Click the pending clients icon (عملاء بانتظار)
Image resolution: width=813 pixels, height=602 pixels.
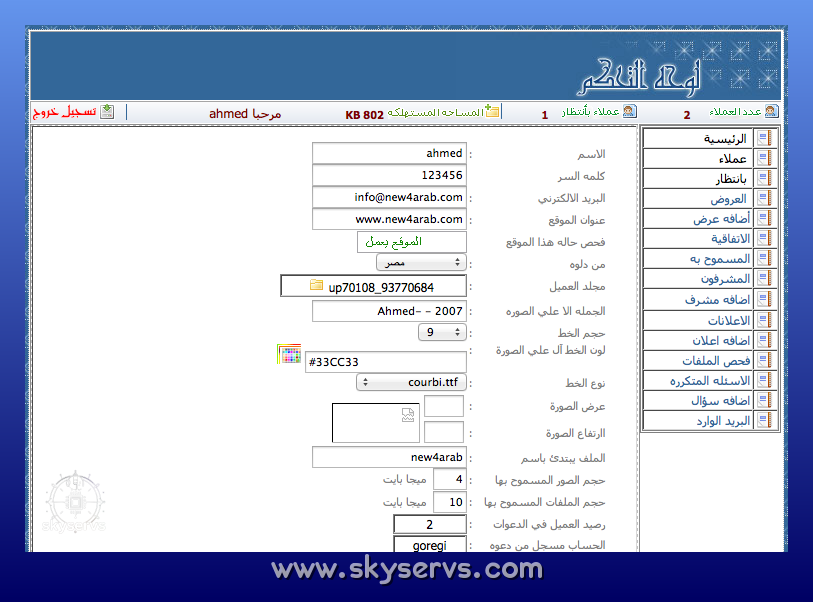click(x=629, y=113)
